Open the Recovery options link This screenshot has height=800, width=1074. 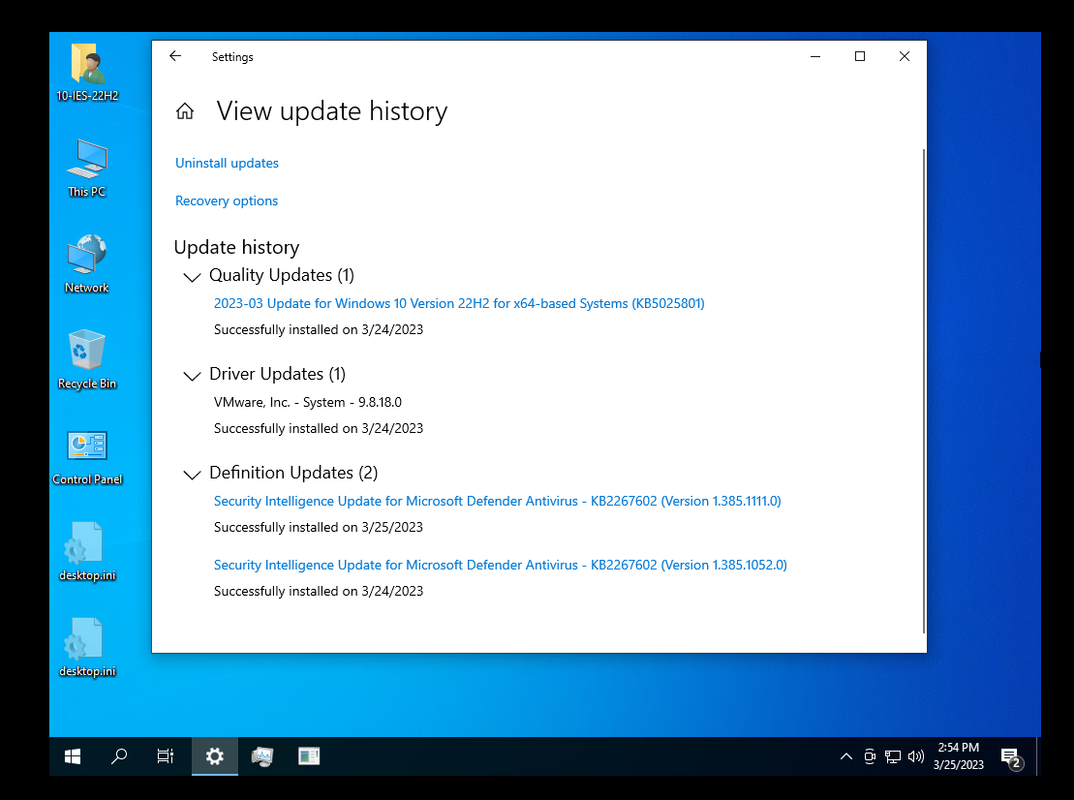pos(226,201)
